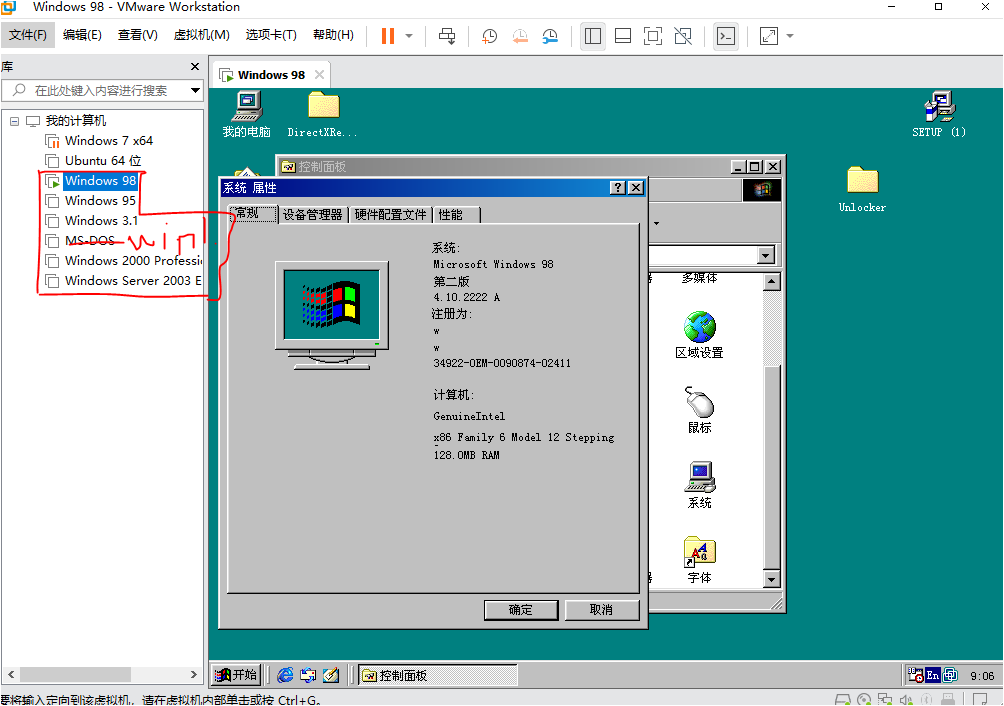The height and width of the screenshot is (706, 1004).
Task: Open the 字体 icon in 控制面板
Action: click(699, 560)
